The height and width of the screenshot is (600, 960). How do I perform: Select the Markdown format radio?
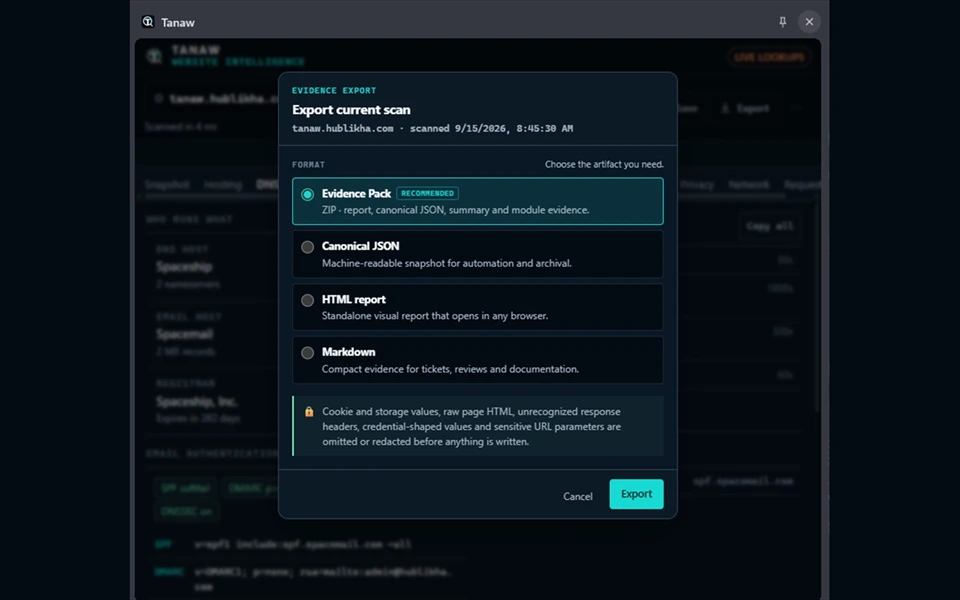point(307,353)
